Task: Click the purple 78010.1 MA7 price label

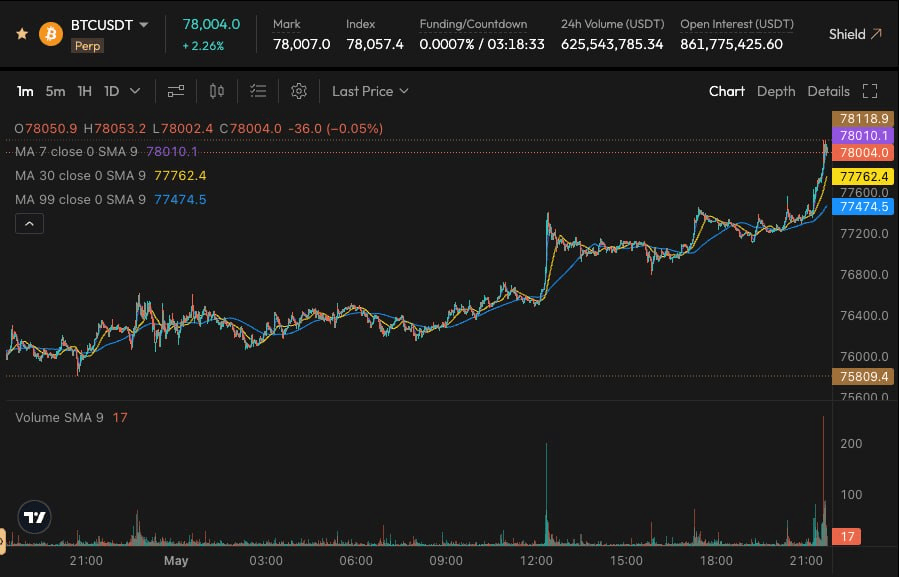Action: 863,136
